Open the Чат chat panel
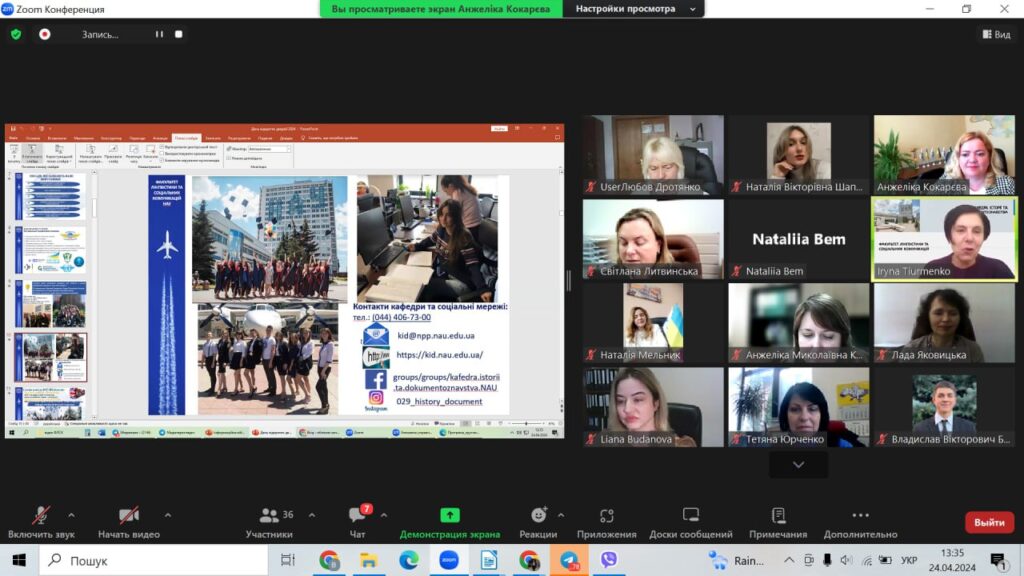 pos(357,516)
